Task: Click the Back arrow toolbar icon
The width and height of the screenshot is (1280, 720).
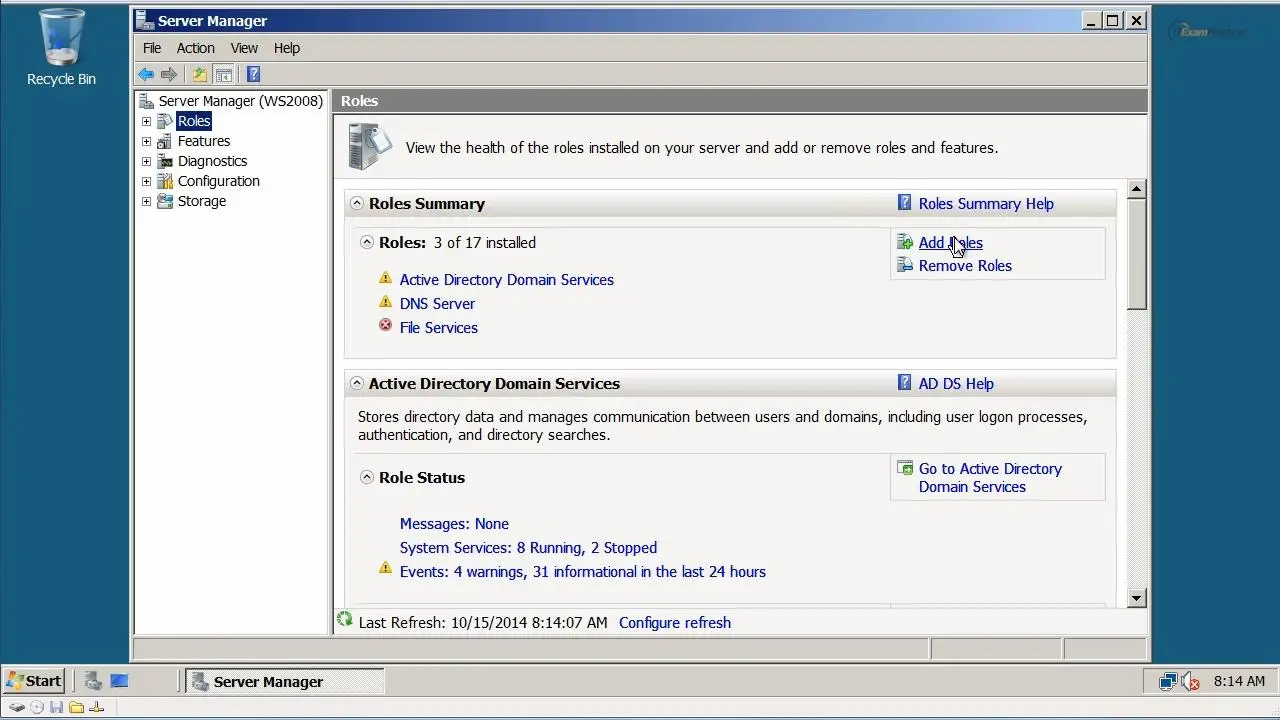Action: coord(146,74)
